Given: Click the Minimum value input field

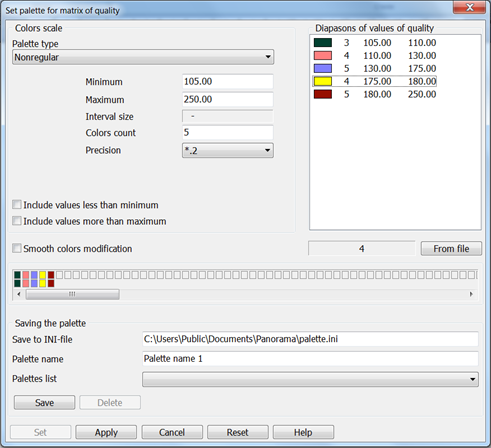Looking at the screenshot, I should point(228,81).
